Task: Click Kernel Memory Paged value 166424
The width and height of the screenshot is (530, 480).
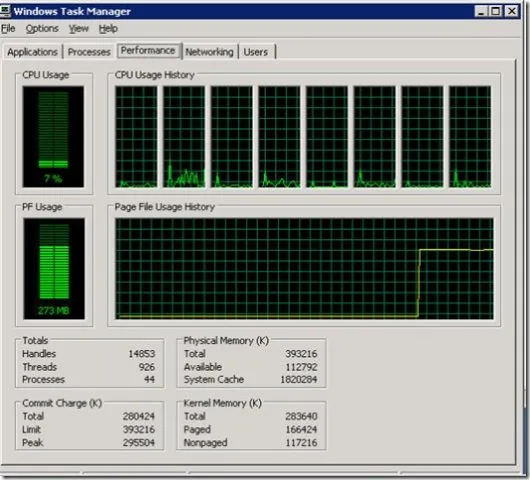Action: [x=301, y=430]
